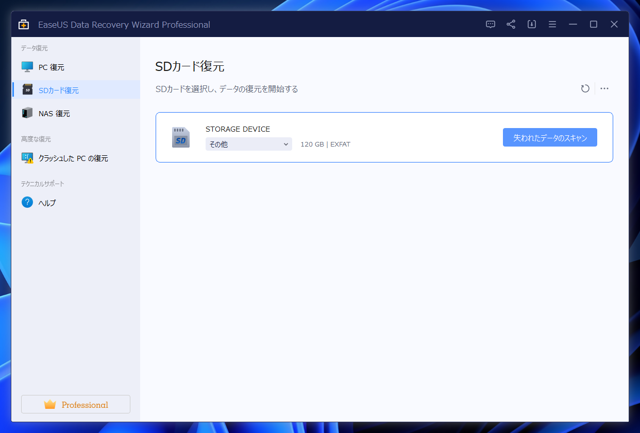The width and height of the screenshot is (640, 433).
Task: Minimize the EaseUS window
Action: (573, 24)
